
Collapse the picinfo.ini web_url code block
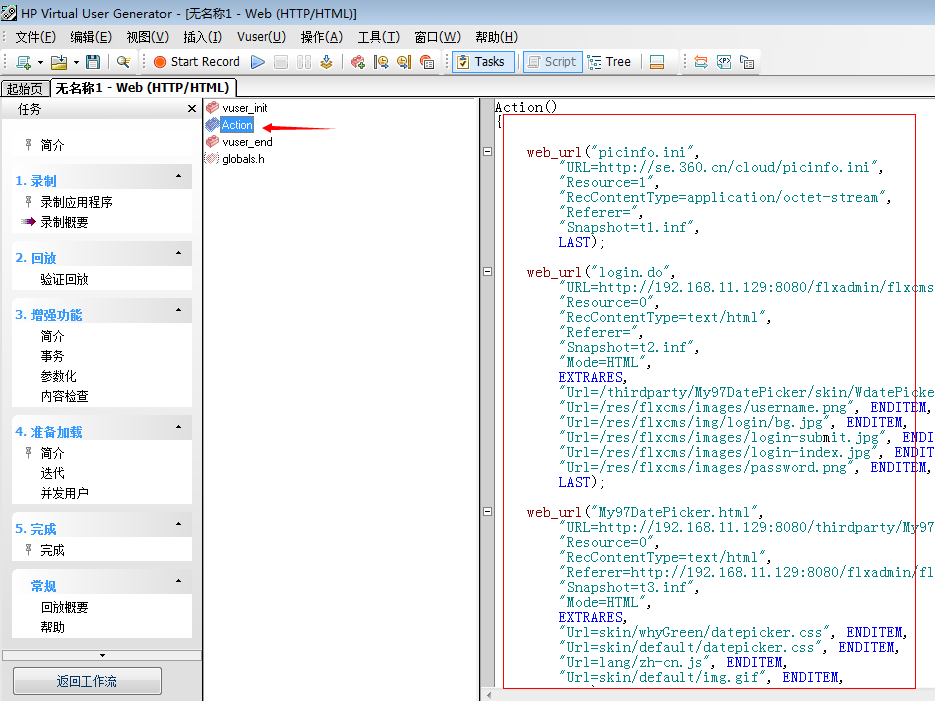[487, 151]
